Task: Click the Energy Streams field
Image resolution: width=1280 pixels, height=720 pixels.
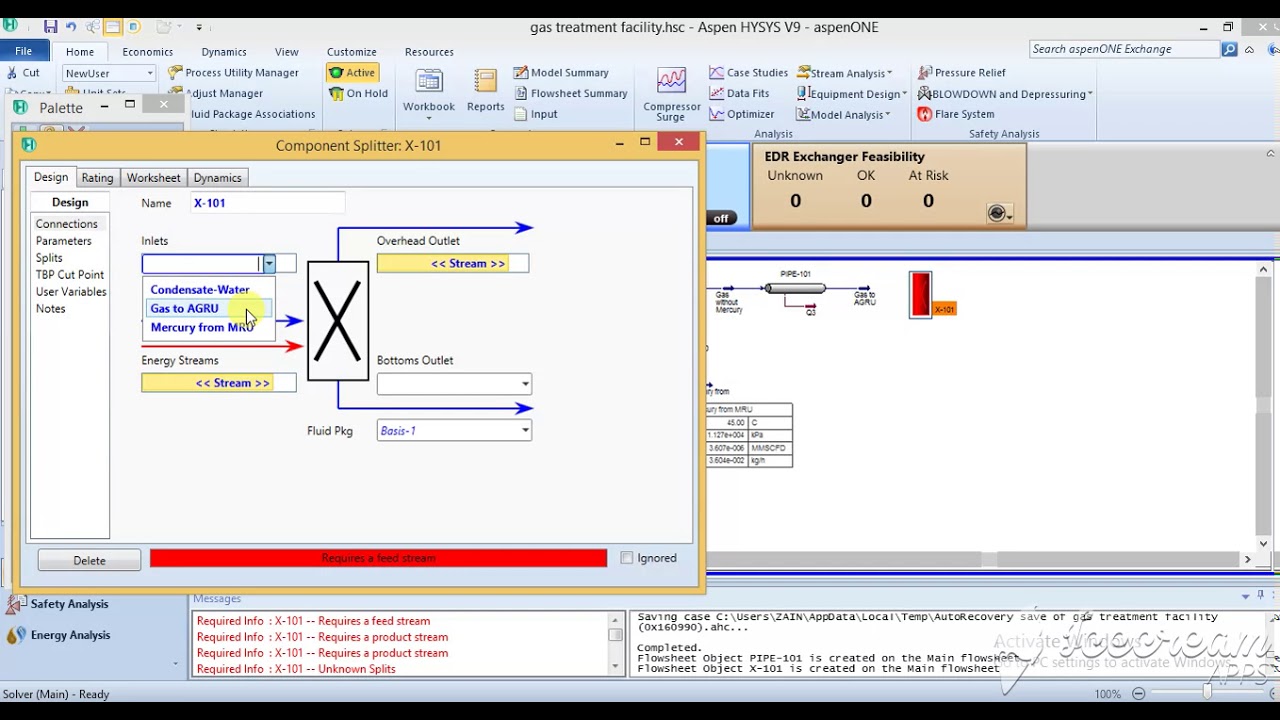Action: (x=219, y=383)
